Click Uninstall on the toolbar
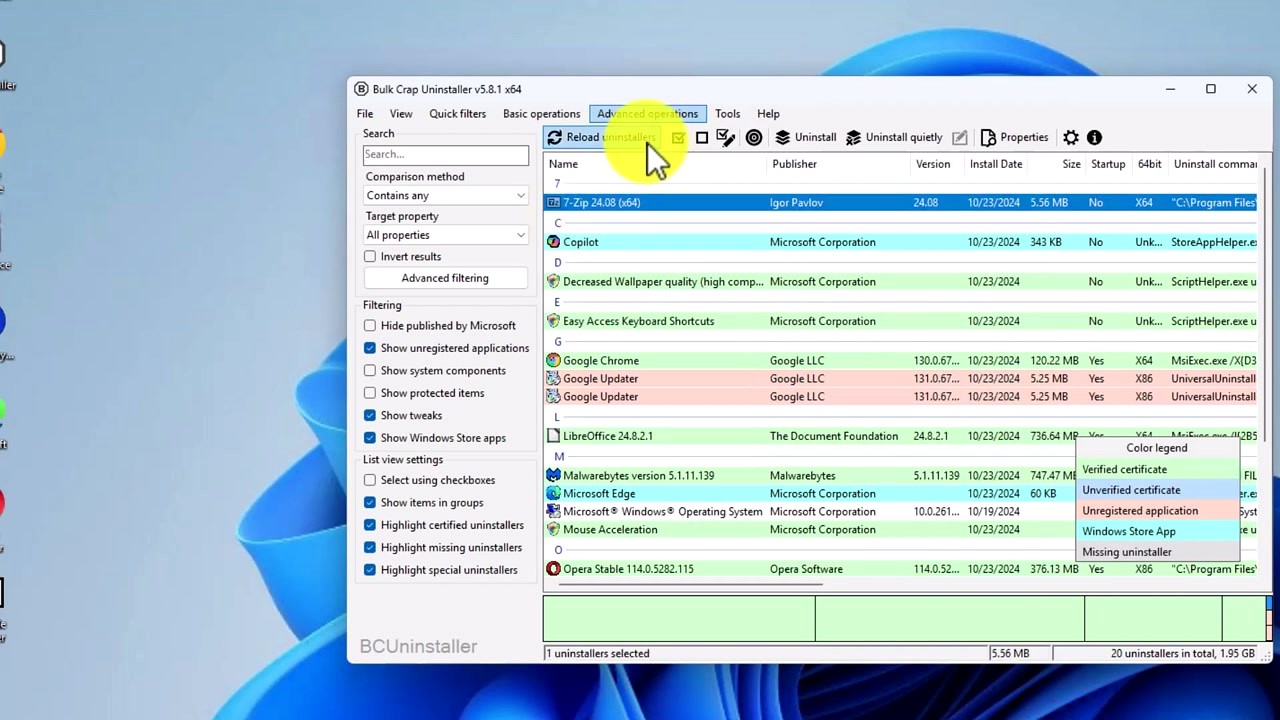 coord(806,137)
